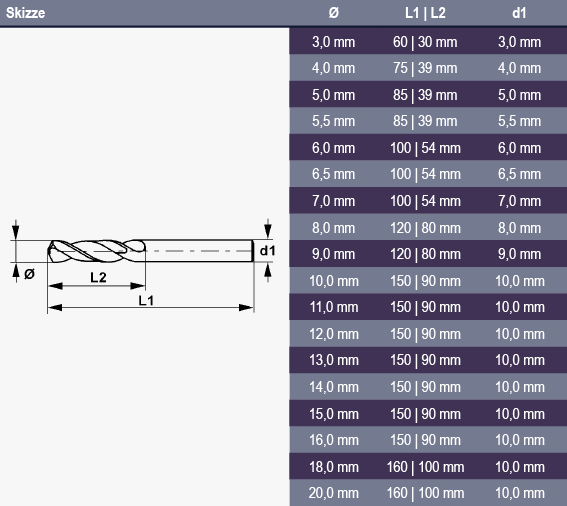Click the Skizze column header
Viewport: 567px width, 506px height.
(25, 13)
